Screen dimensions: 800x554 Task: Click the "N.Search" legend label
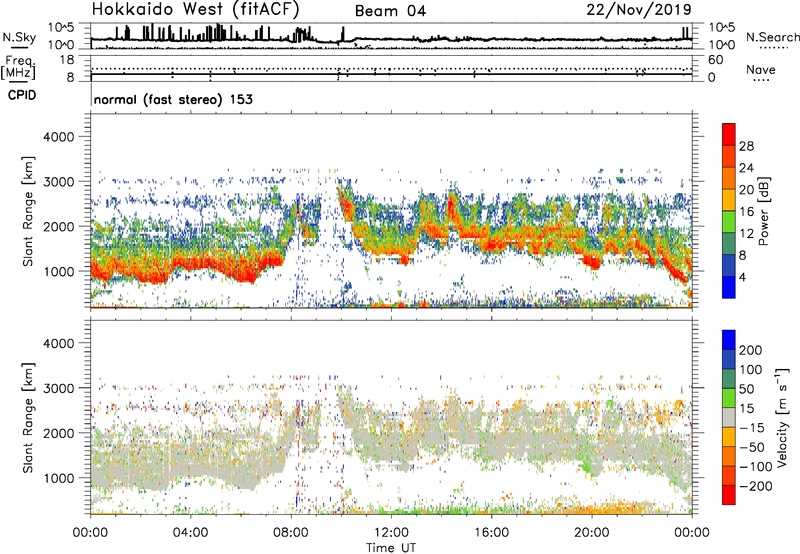click(772, 37)
